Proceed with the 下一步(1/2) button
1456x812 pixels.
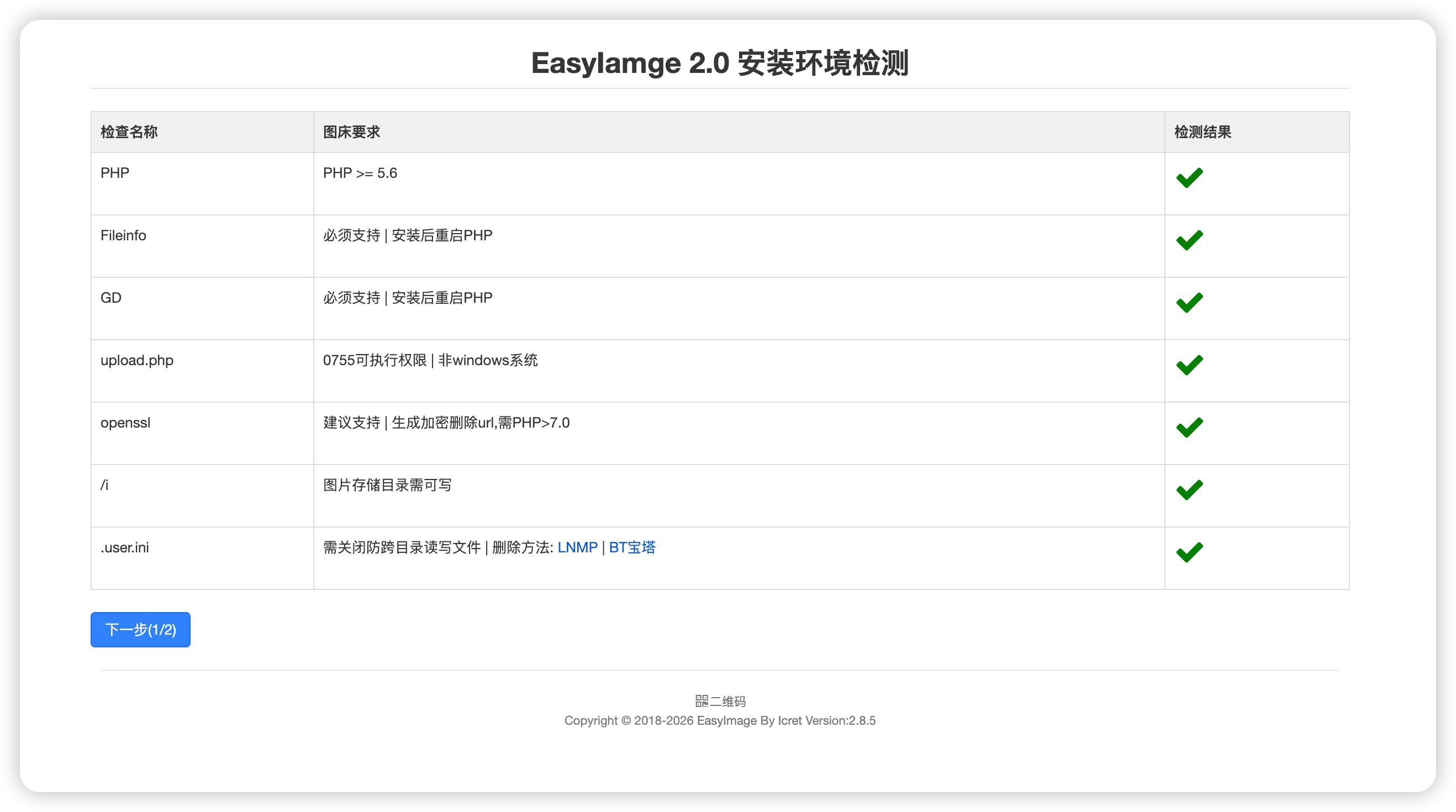[x=140, y=630]
